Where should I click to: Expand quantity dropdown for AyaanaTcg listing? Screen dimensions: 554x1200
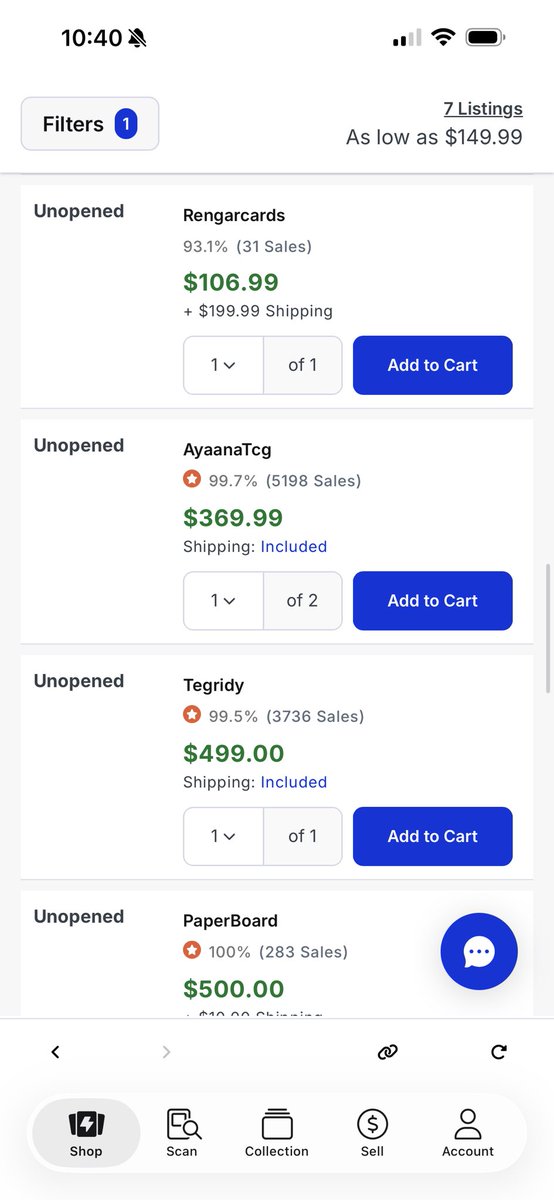(223, 601)
